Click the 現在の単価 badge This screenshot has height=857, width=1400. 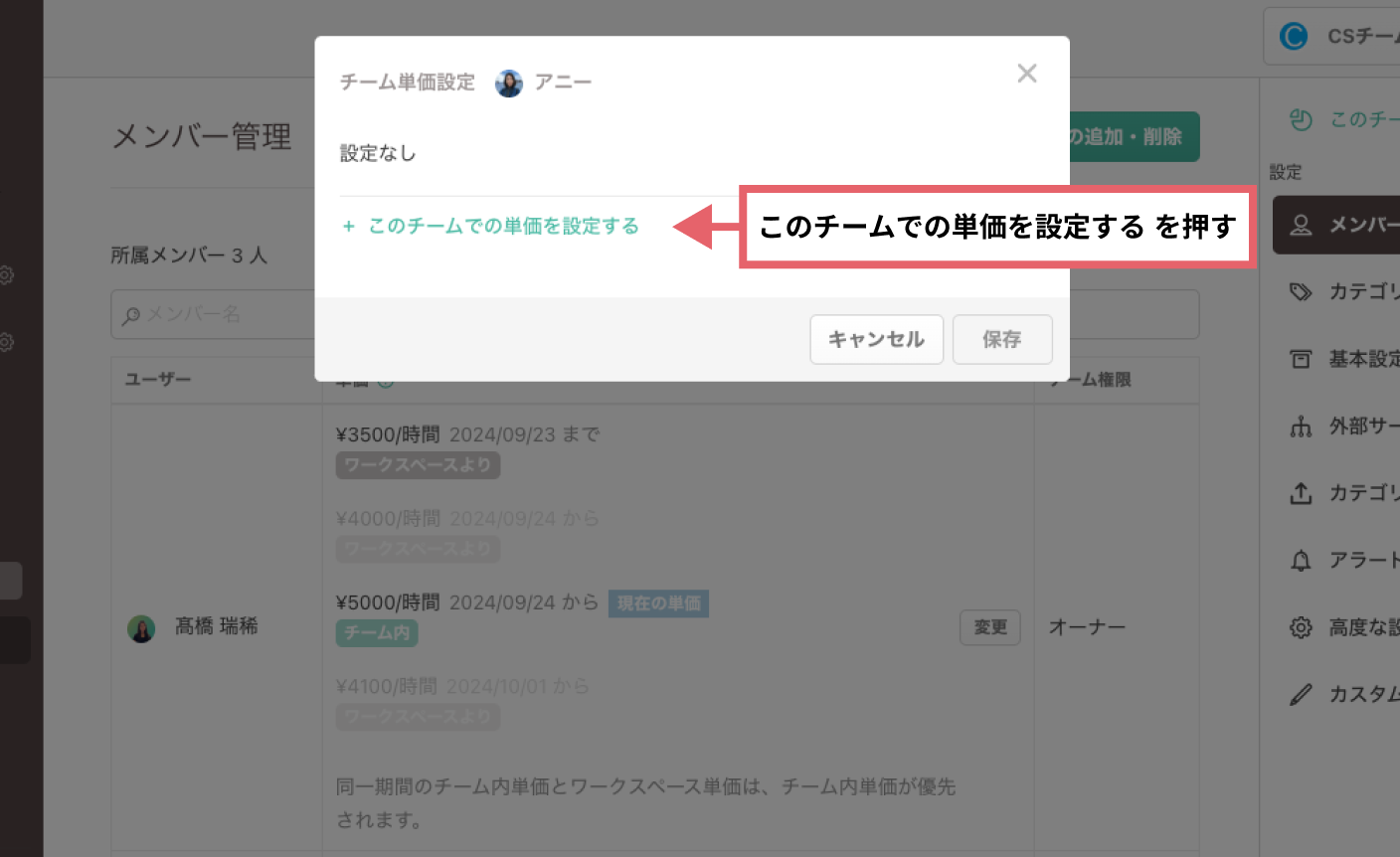click(x=658, y=602)
